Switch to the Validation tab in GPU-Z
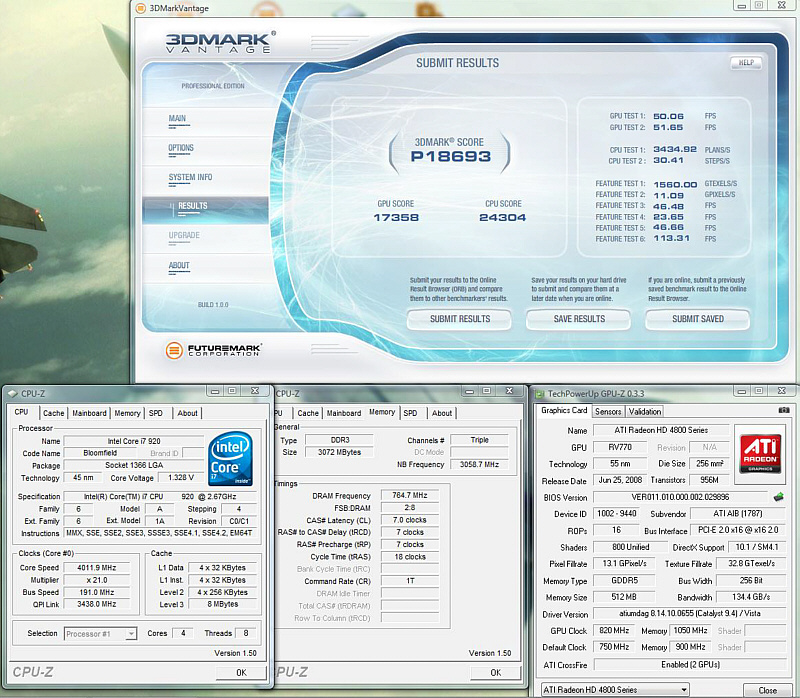This screenshot has width=800, height=698. click(644, 411)
